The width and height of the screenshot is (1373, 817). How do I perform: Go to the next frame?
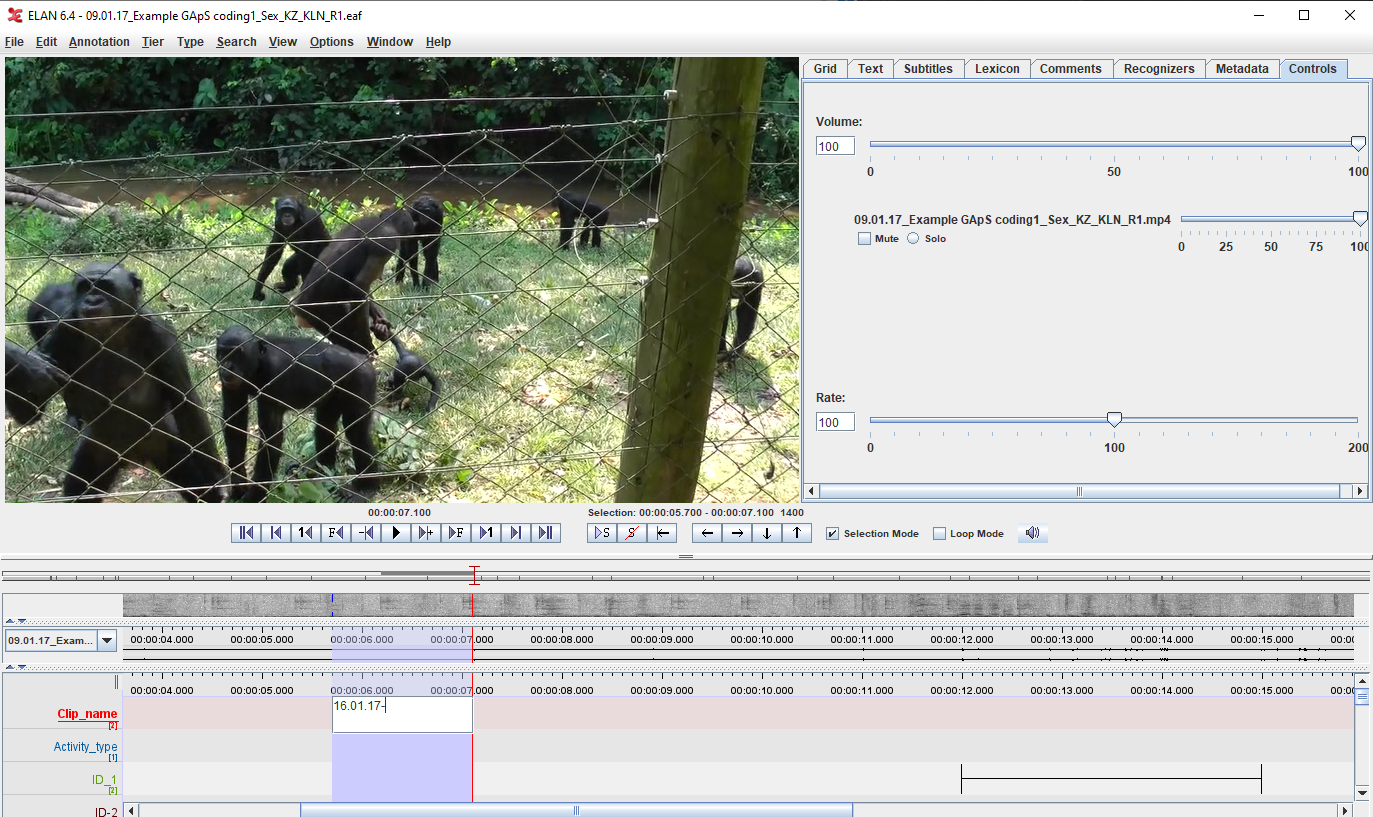coord(456,533)
